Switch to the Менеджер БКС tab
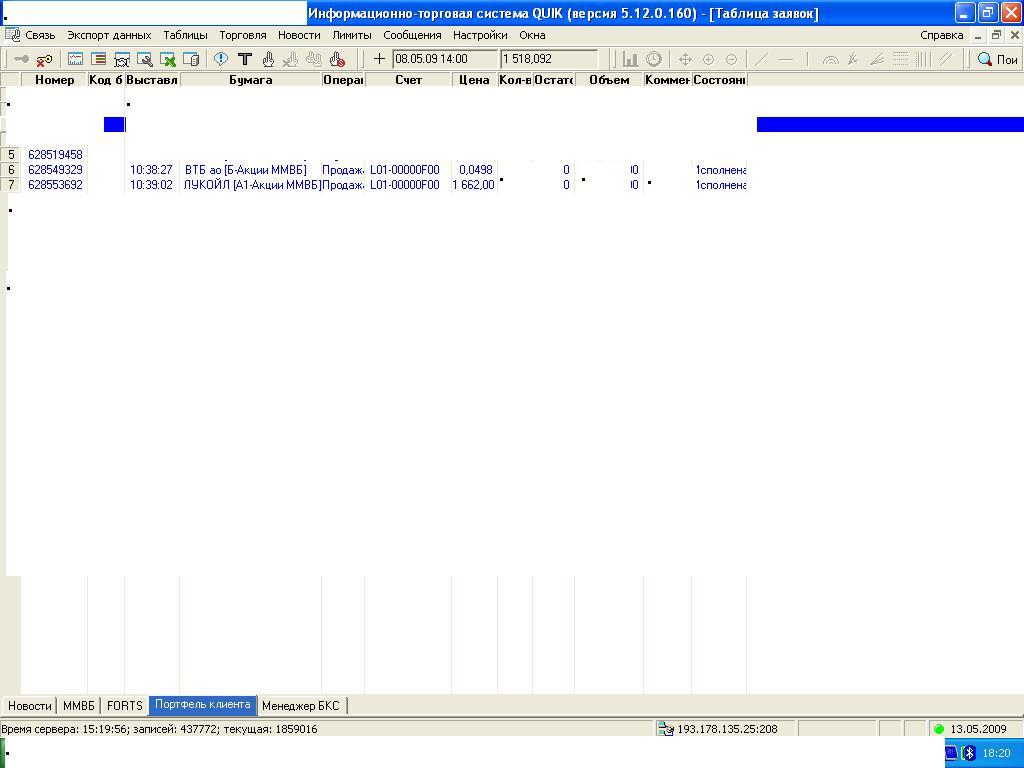This screenshot has height=768, width=1024. [x=300, y=705]
